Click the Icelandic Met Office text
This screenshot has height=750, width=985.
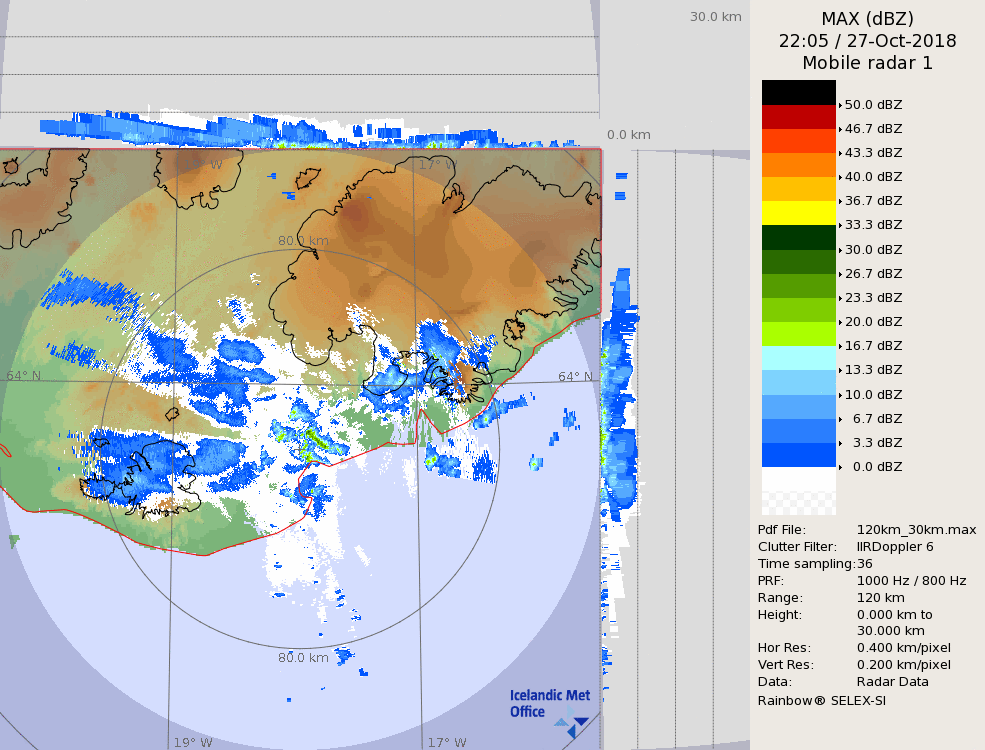[549, 703]
